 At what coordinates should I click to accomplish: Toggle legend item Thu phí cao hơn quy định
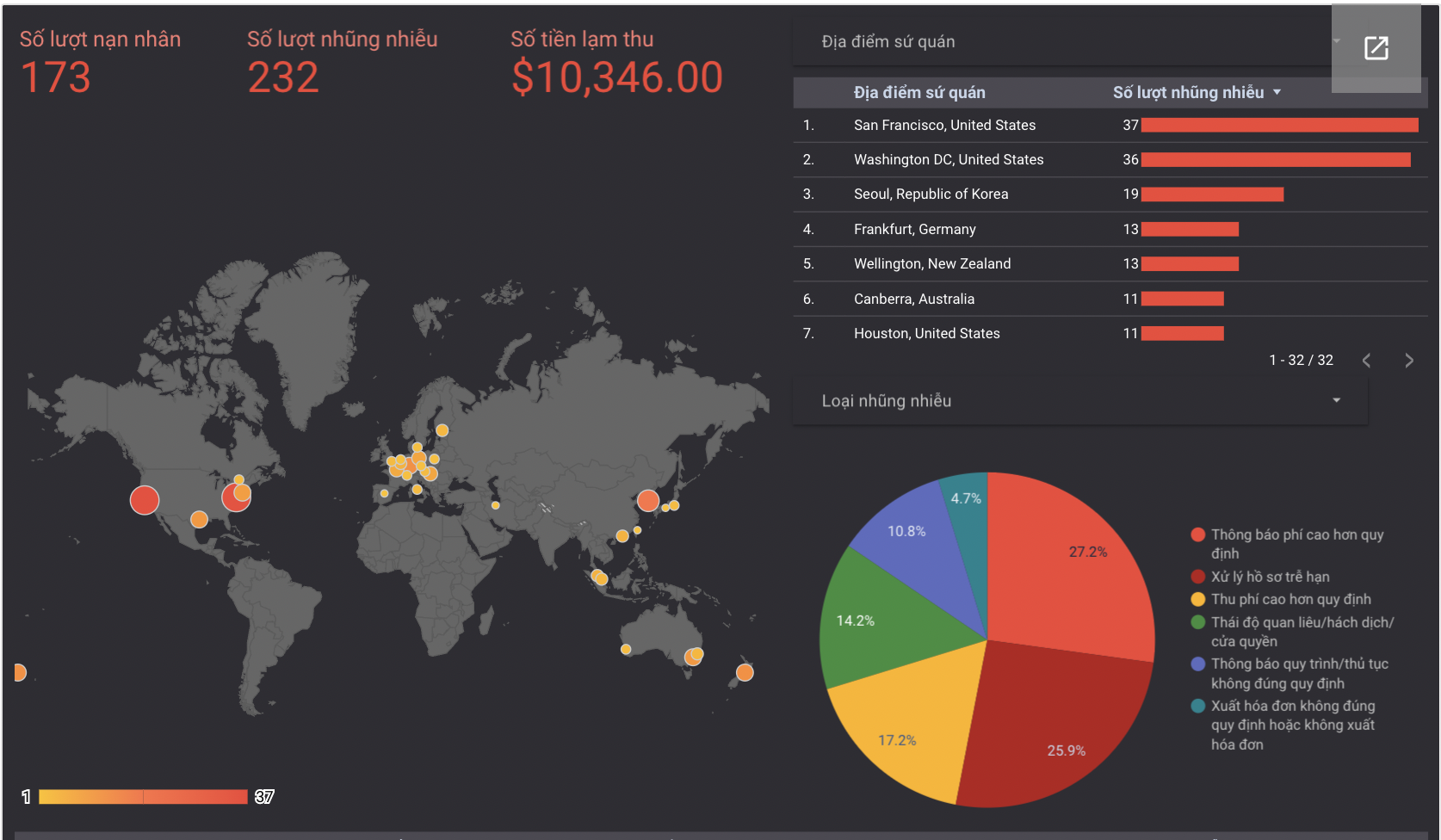1290,599
